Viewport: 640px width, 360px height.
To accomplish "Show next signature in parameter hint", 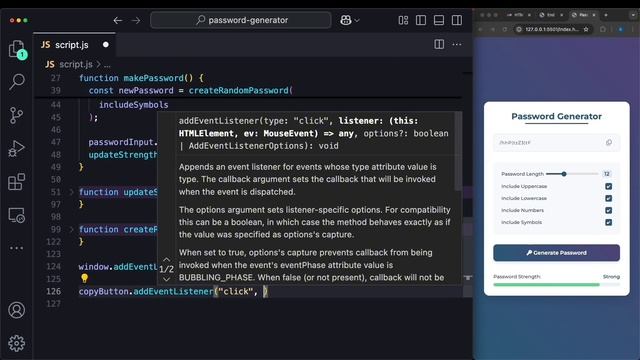I will point(167,279).
